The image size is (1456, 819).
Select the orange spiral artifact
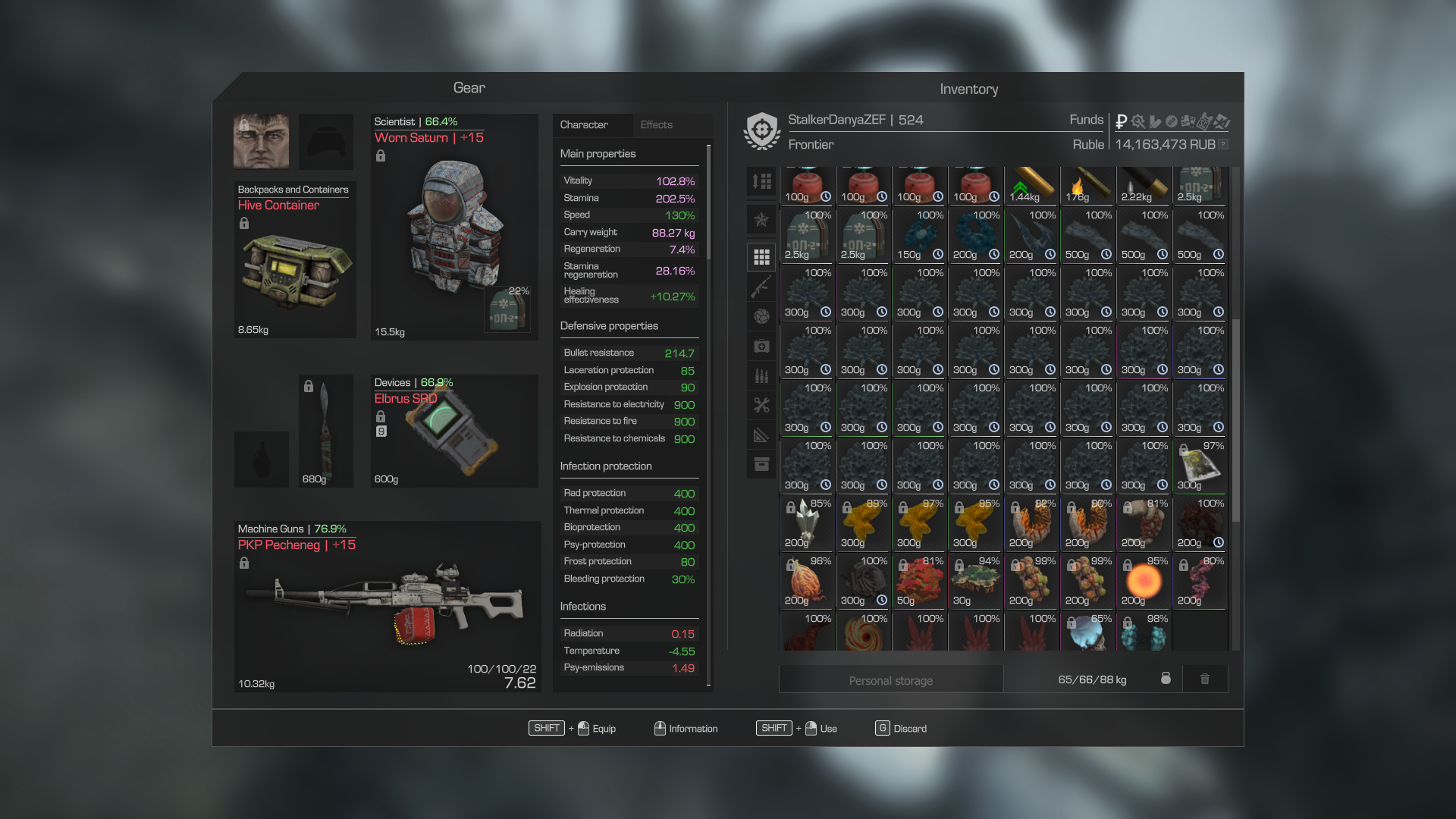(x=864, y=632)
